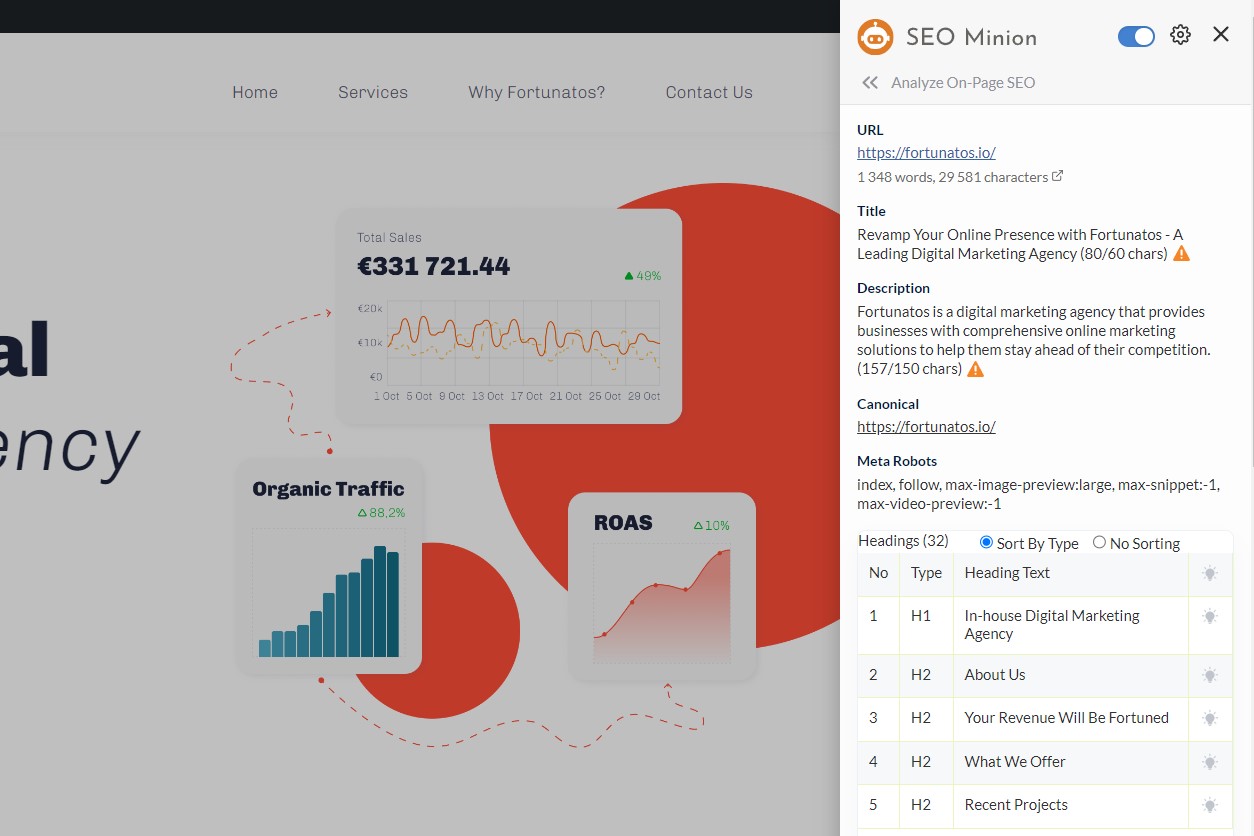Open the fortunatos.io URL link
The height and width of the screenshot is (836, 1254).
coord(926,153)
